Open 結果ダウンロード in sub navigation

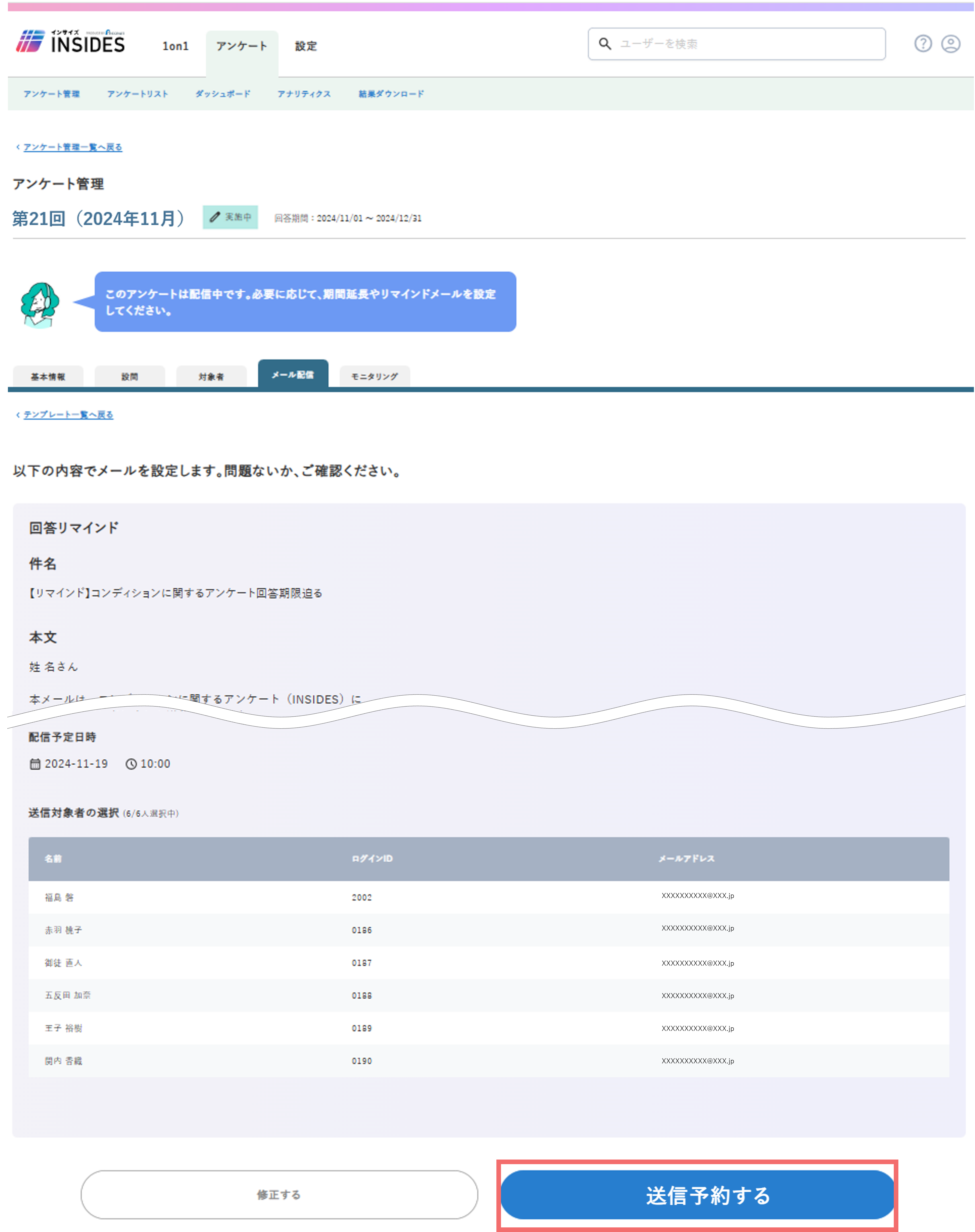click(391, 94)
